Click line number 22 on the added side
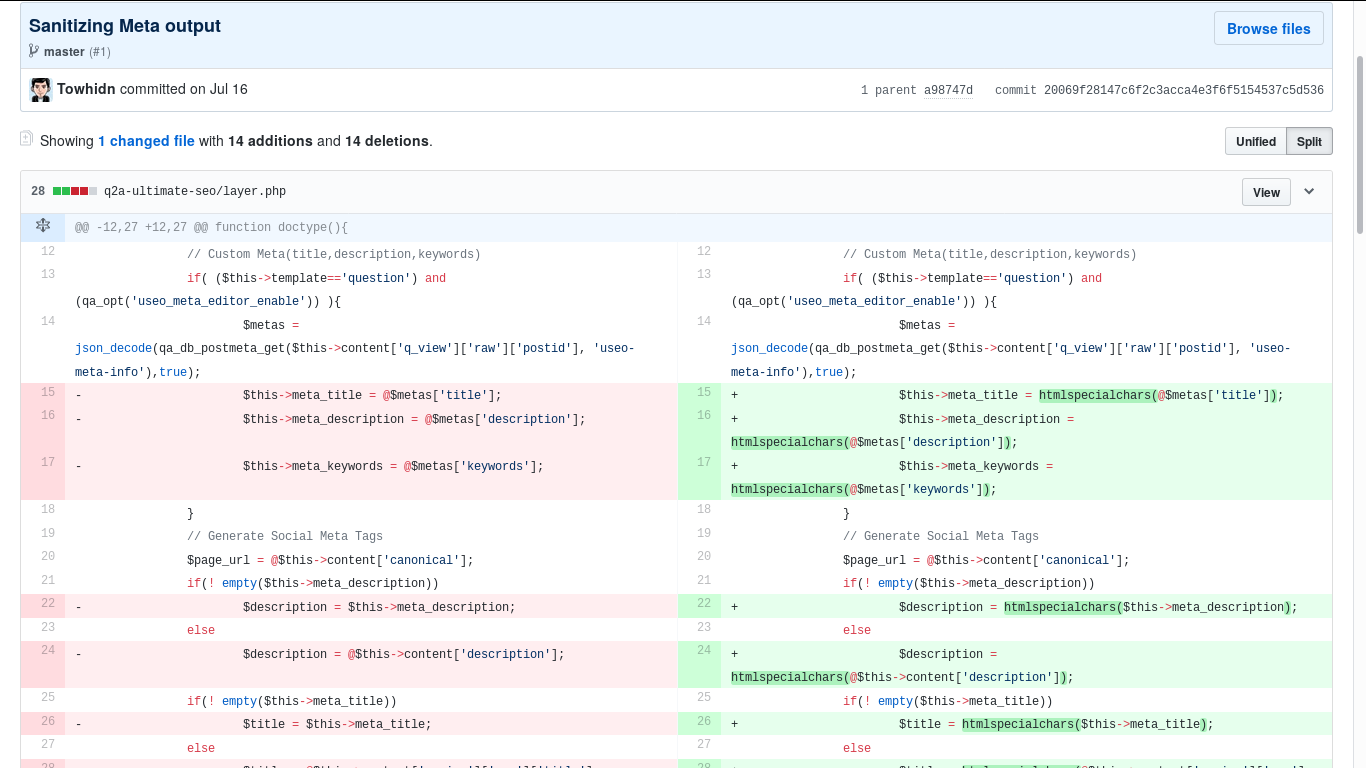The image size is (1366, 768). 704,604
